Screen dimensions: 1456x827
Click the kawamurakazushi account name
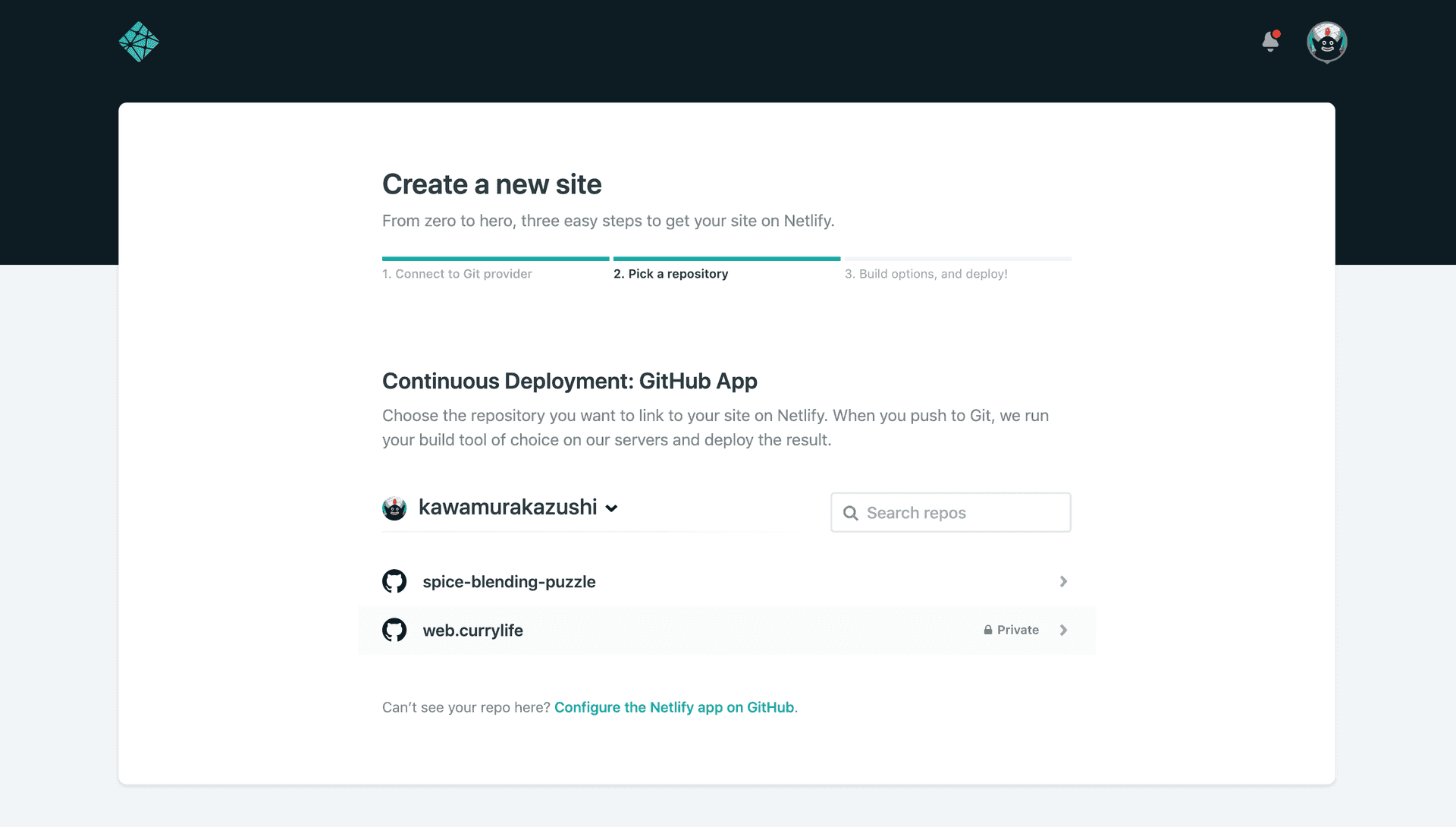coord(508,507)
